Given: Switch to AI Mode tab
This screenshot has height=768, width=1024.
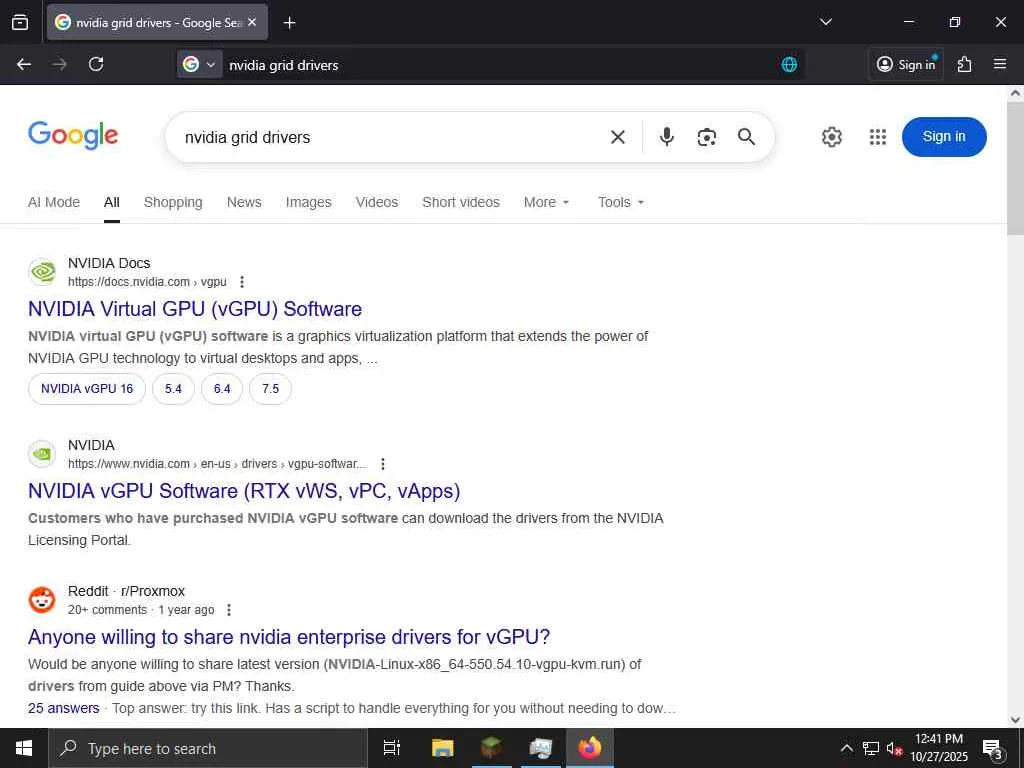Looking at the screenshot, I should (54, 202).
